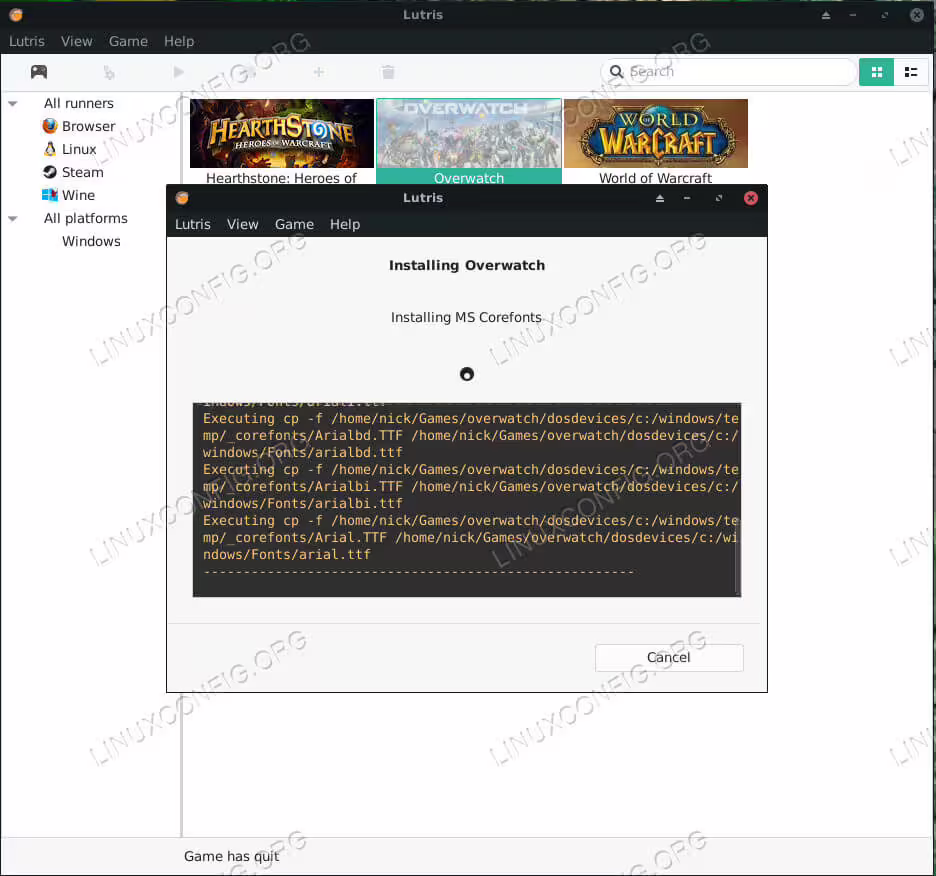Image resolution: width=936 pixels, height=876 pixels.
Task: Select the Steam runner
Action: tap(73, 172)
